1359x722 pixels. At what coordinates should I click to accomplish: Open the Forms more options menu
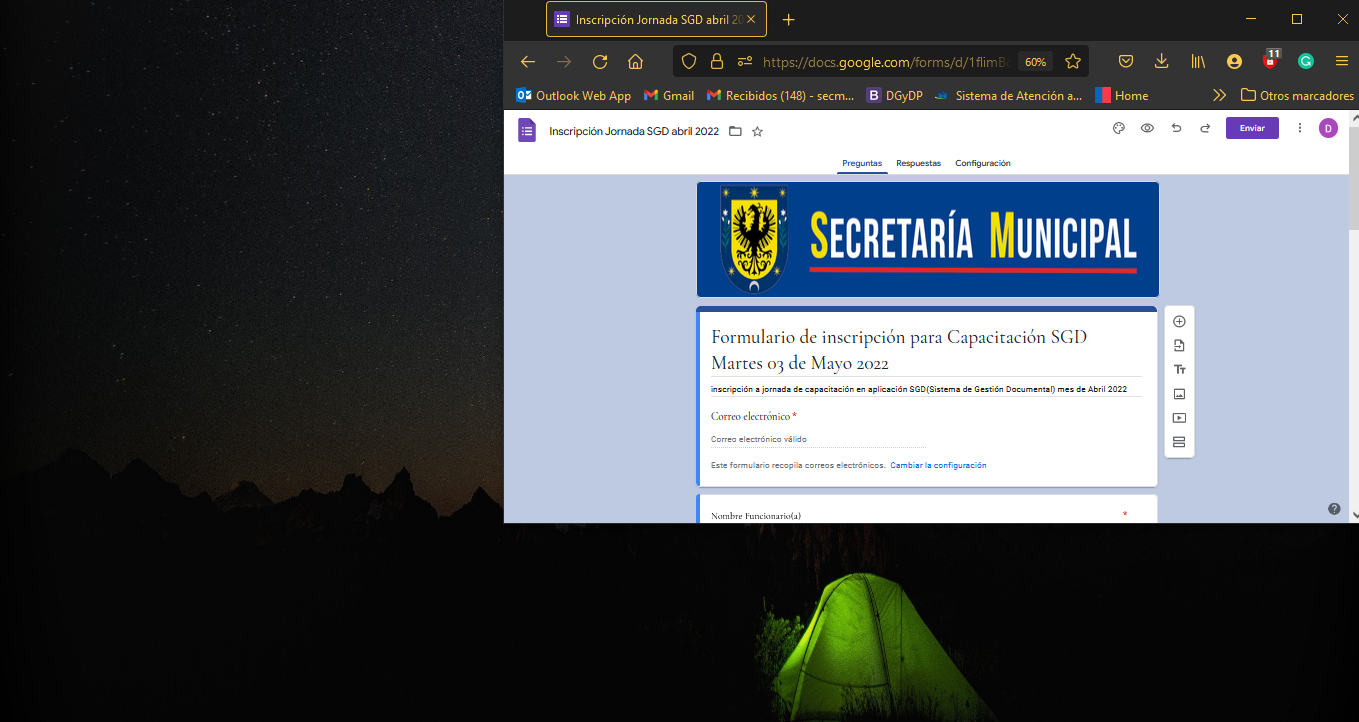tap(1300, 129)
